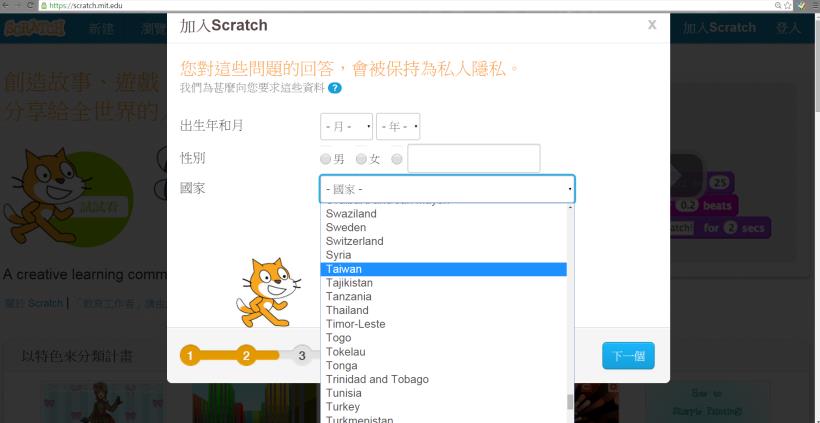Screen dimensions: 820x423
Task: Choose Turkey from the country list
Action: pyautogui.click(x=443, y=407)
